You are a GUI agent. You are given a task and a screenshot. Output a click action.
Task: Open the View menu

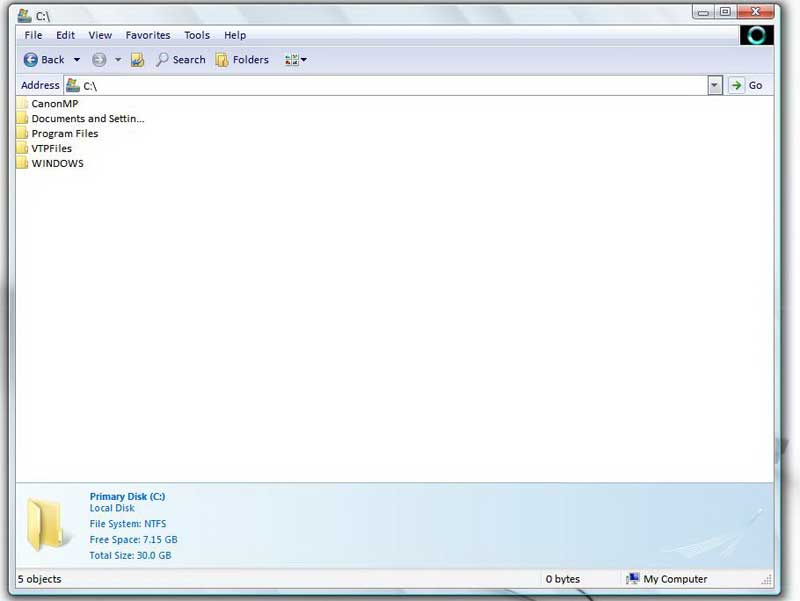[100, 35]
